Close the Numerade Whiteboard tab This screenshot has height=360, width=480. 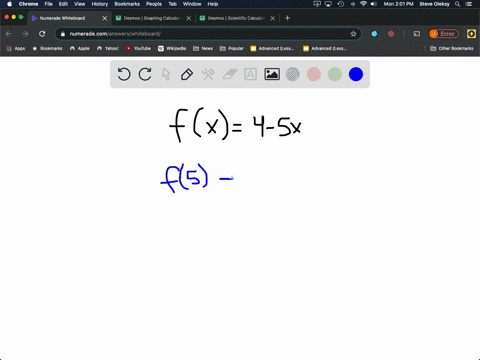pyautogui.click(x=105, y=18)
